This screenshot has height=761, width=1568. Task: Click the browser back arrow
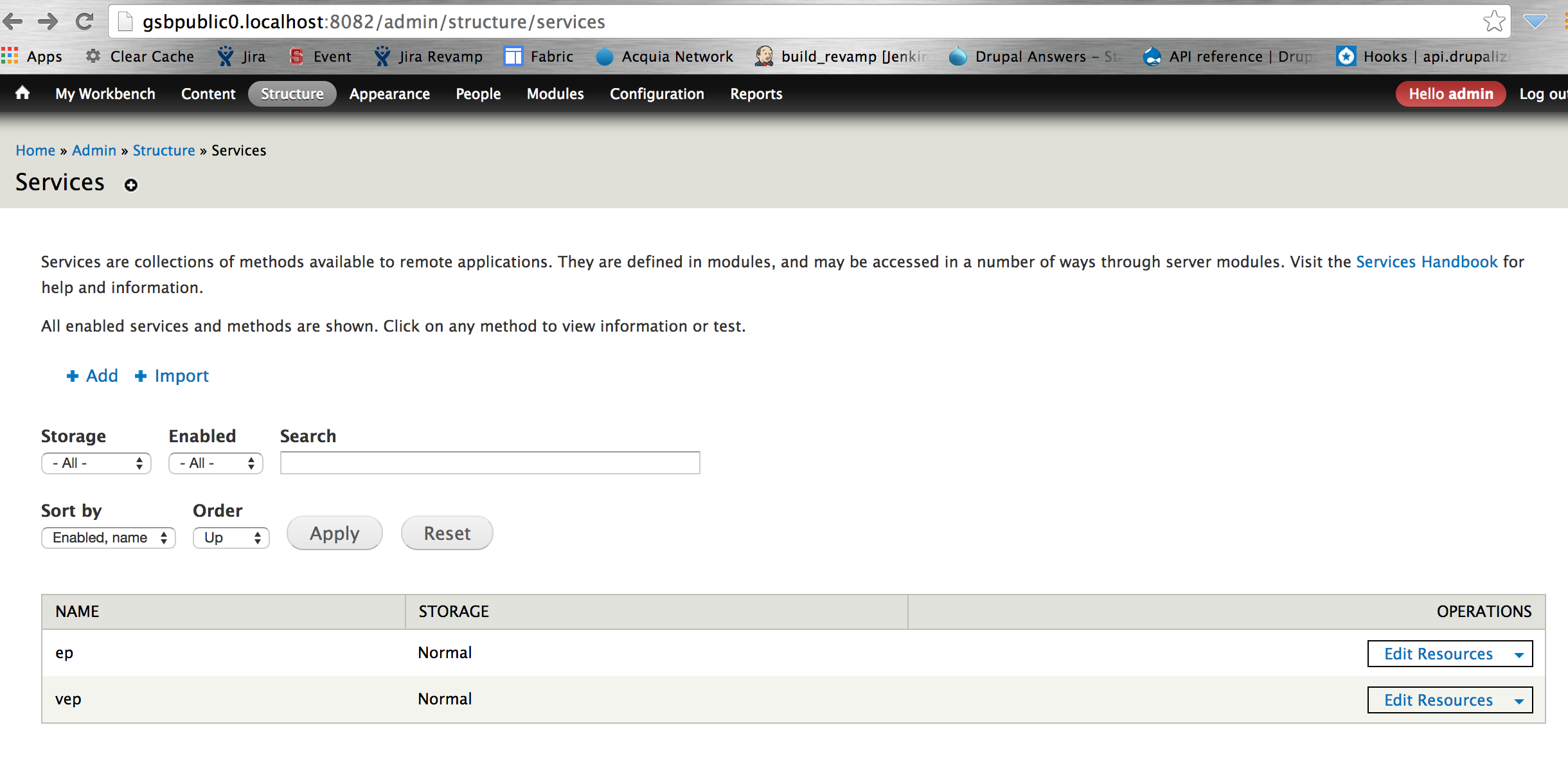point(13,22)
